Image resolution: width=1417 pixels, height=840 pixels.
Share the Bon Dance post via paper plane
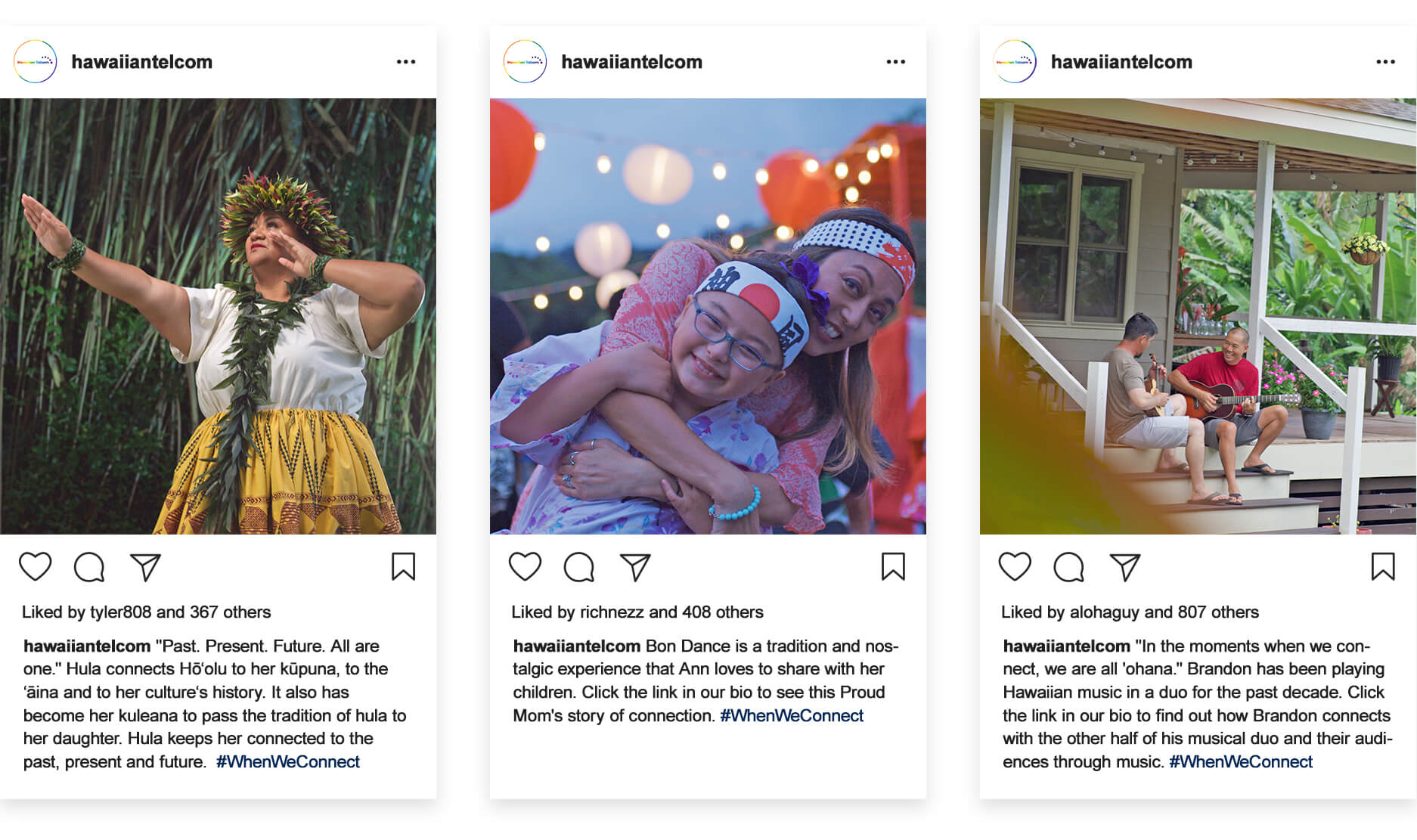click(635, 567)
